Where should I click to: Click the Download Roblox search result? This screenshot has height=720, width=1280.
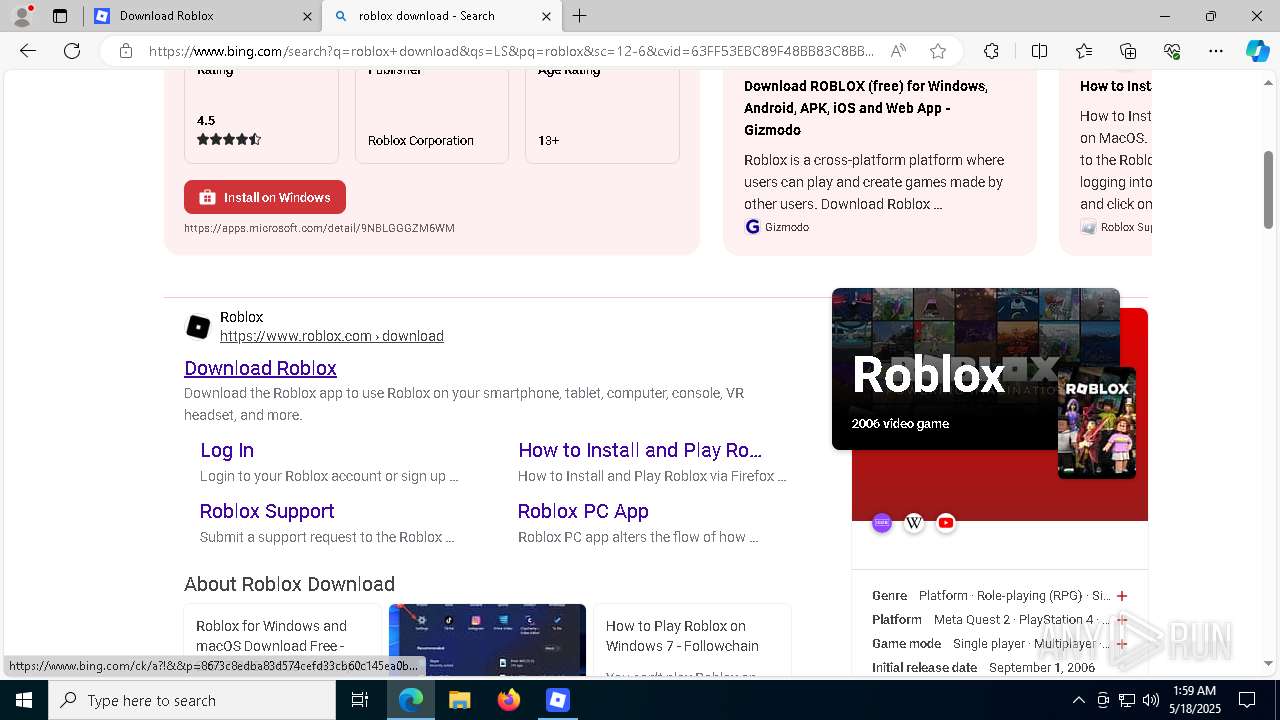260,368
